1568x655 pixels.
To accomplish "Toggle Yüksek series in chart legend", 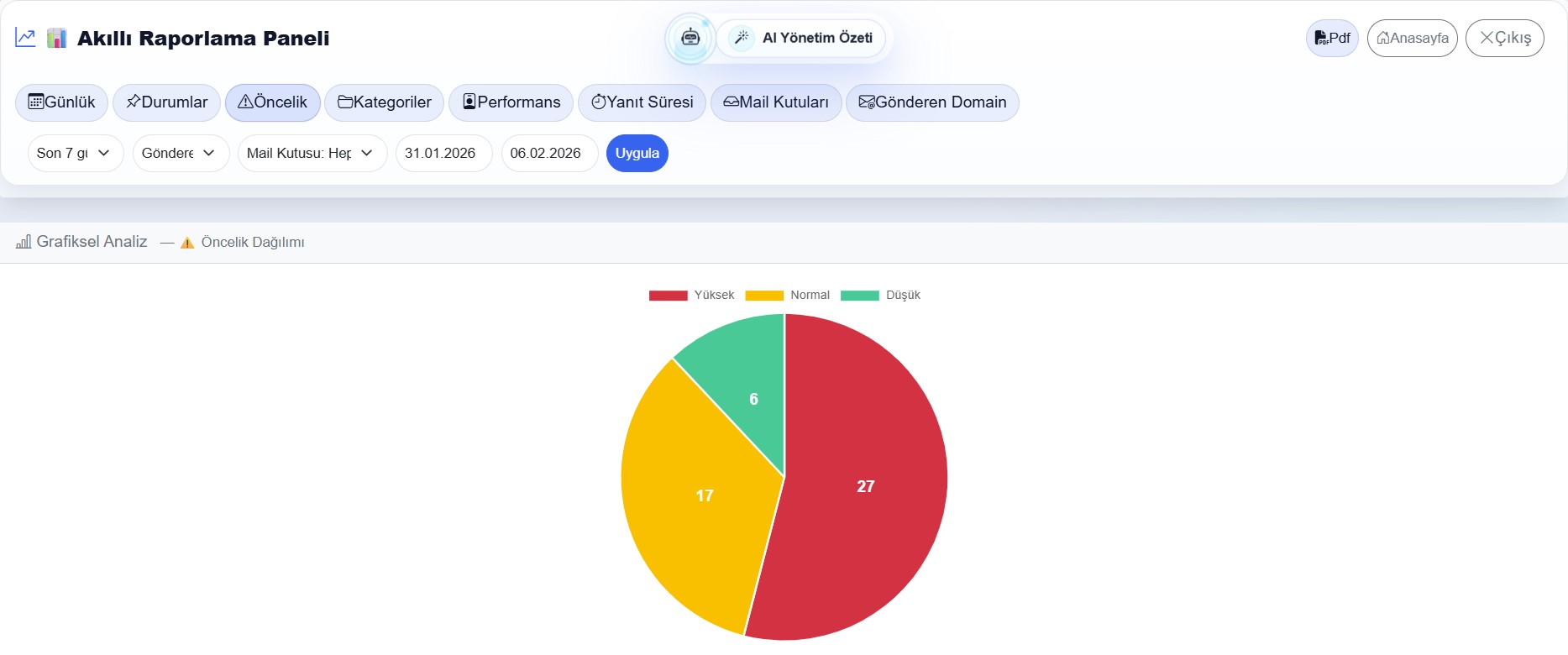I will 691,295.
